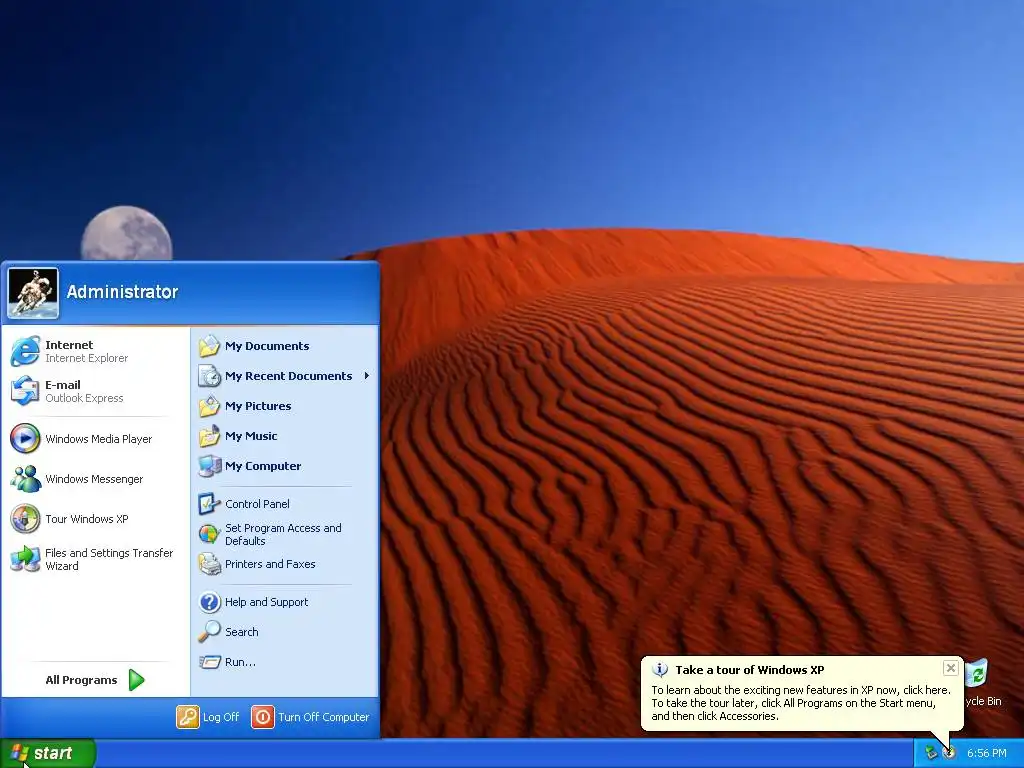Click the Control Panel icon

pos(210,504)
